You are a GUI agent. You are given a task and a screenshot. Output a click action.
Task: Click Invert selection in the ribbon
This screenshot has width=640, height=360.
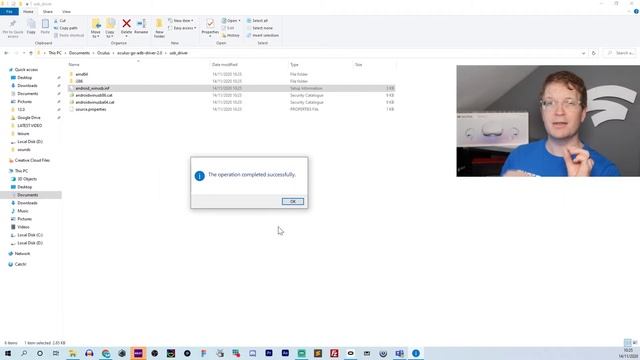point(262,35)
